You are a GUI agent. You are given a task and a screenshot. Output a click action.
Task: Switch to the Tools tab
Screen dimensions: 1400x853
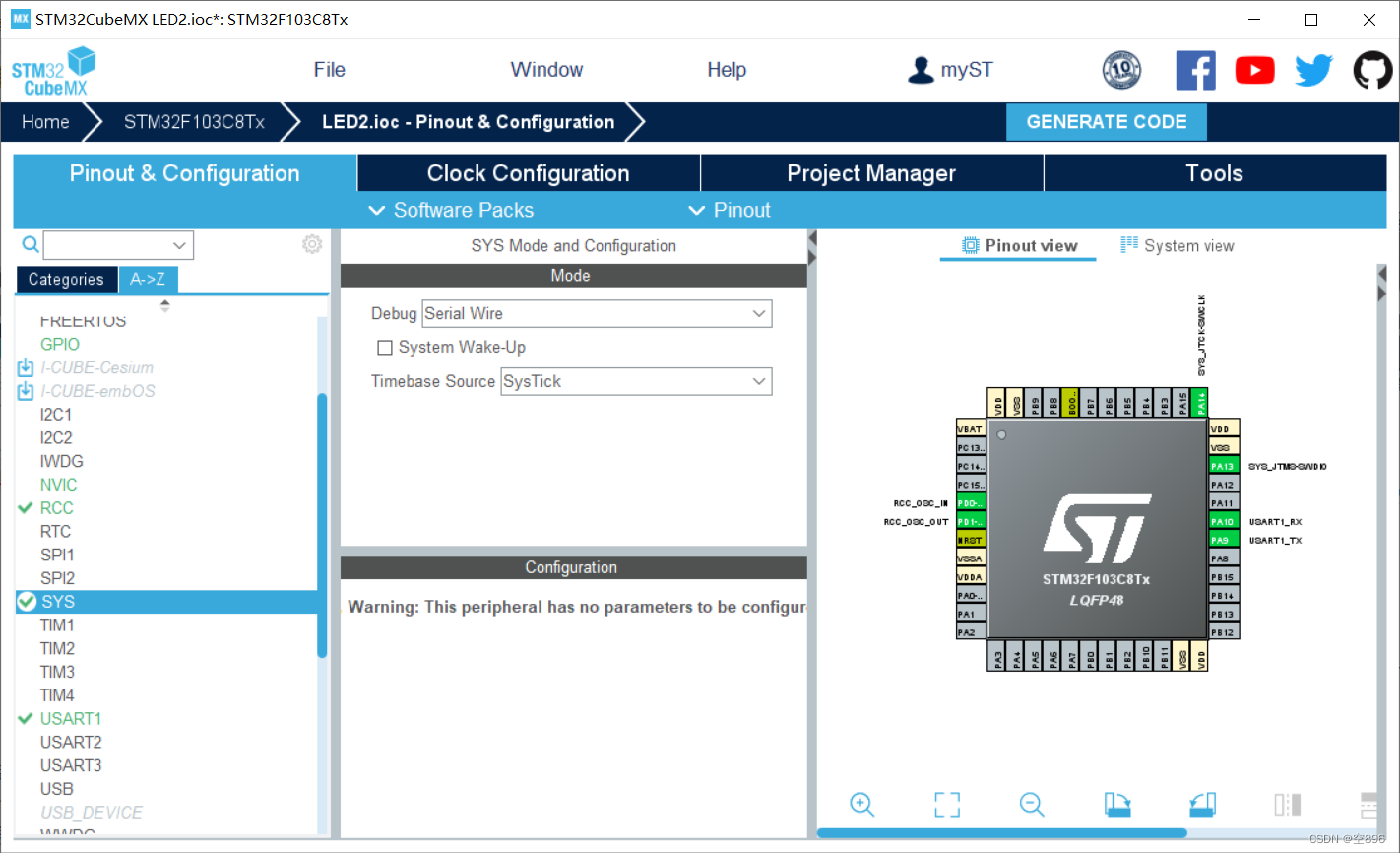coord(1215,173)
